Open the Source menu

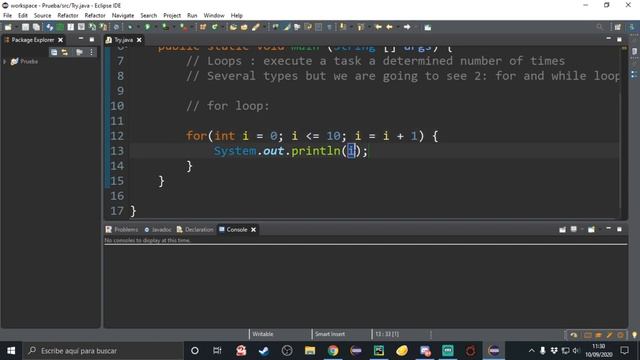coord(42,16)
